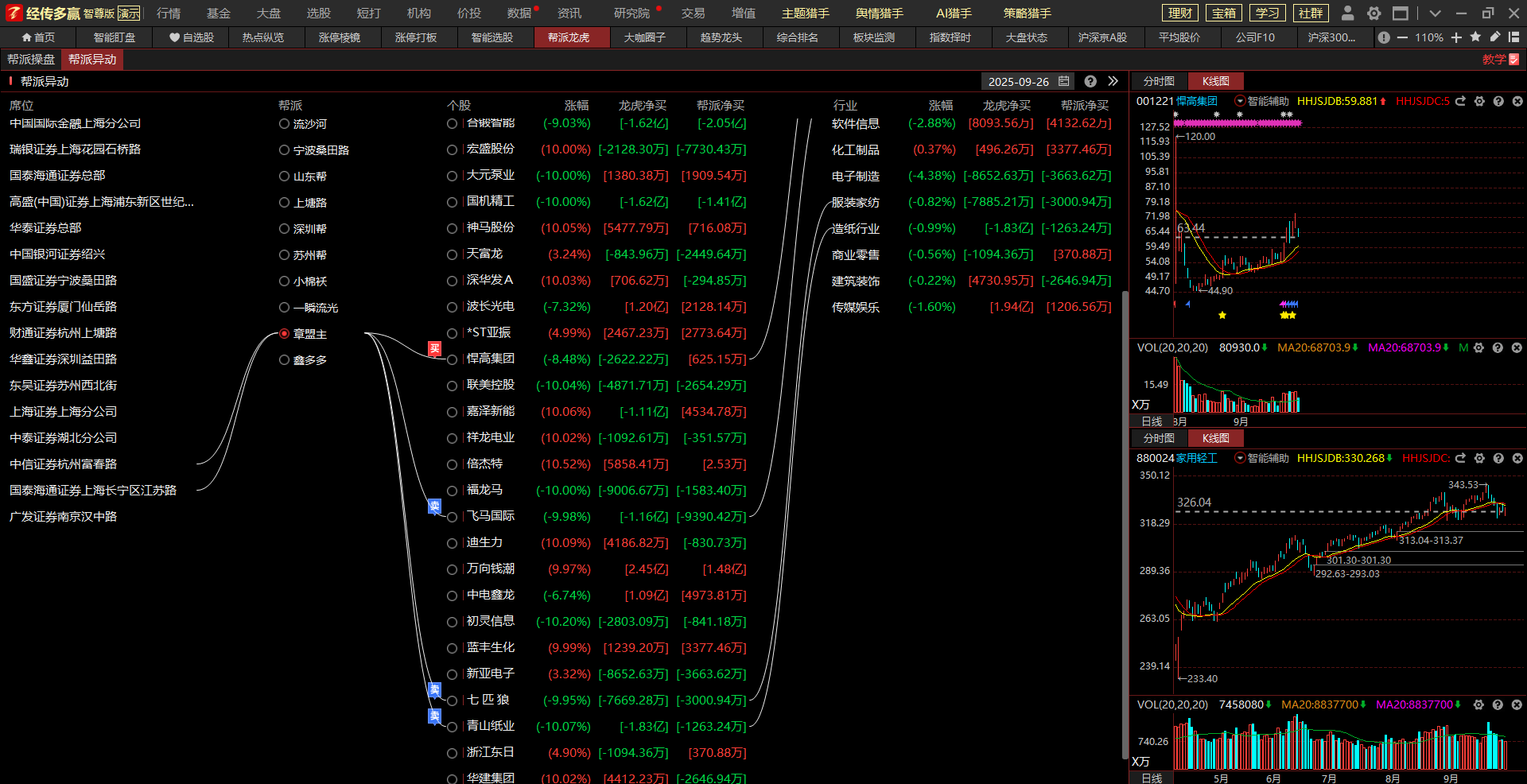Open the 首页 home tab
This screenshot has width=1527, height=784.
tap(38, 37)
